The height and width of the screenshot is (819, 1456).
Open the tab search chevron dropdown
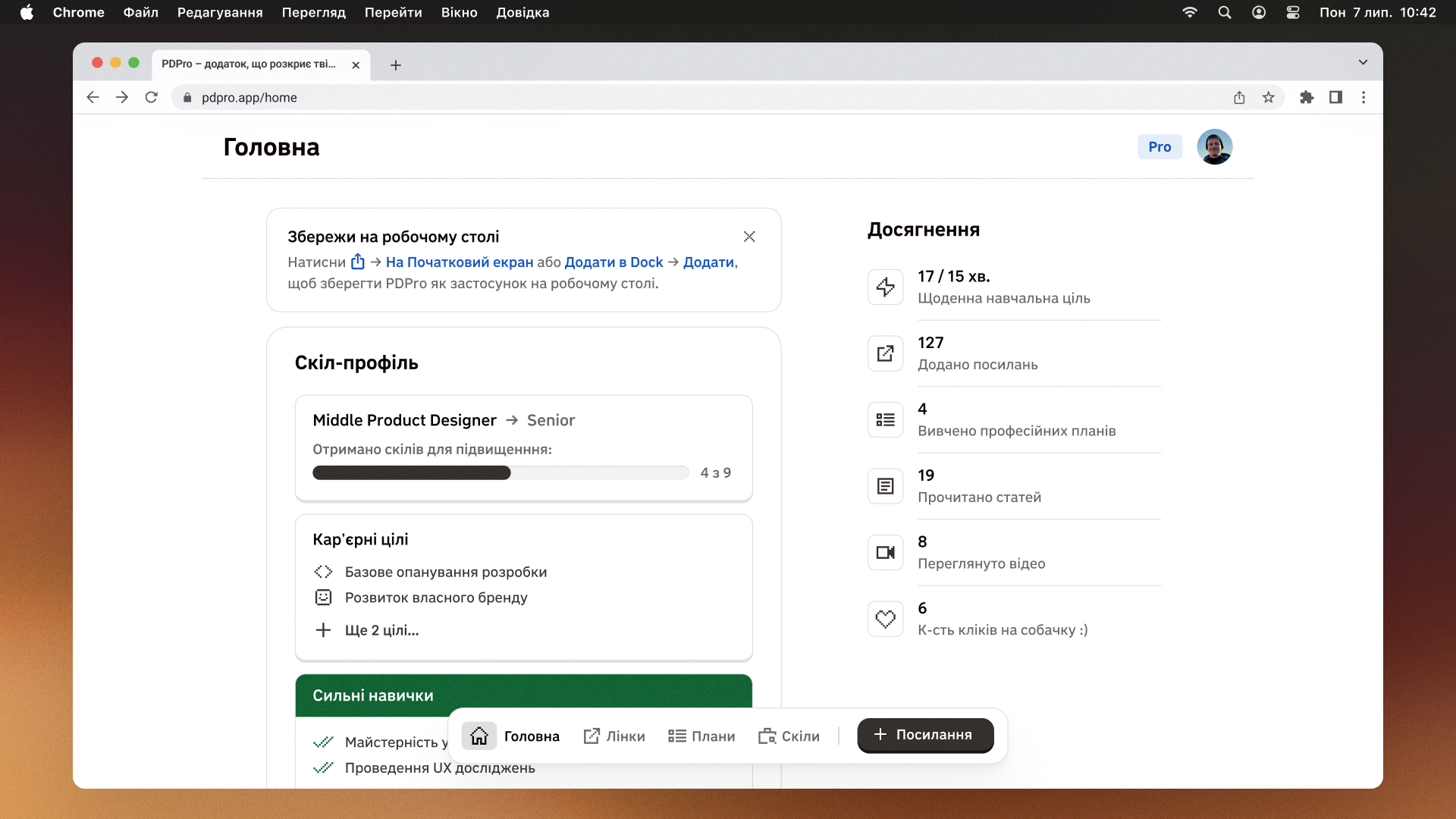1363,62
